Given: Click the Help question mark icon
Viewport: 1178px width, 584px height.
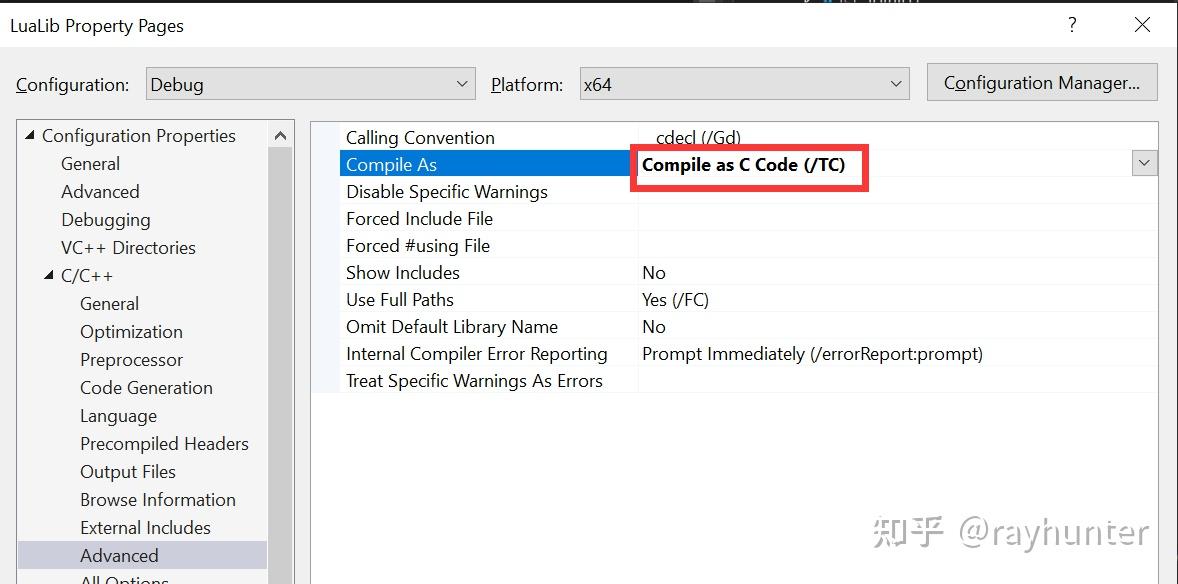Looking at the screenshot, I should point(1072,25).
